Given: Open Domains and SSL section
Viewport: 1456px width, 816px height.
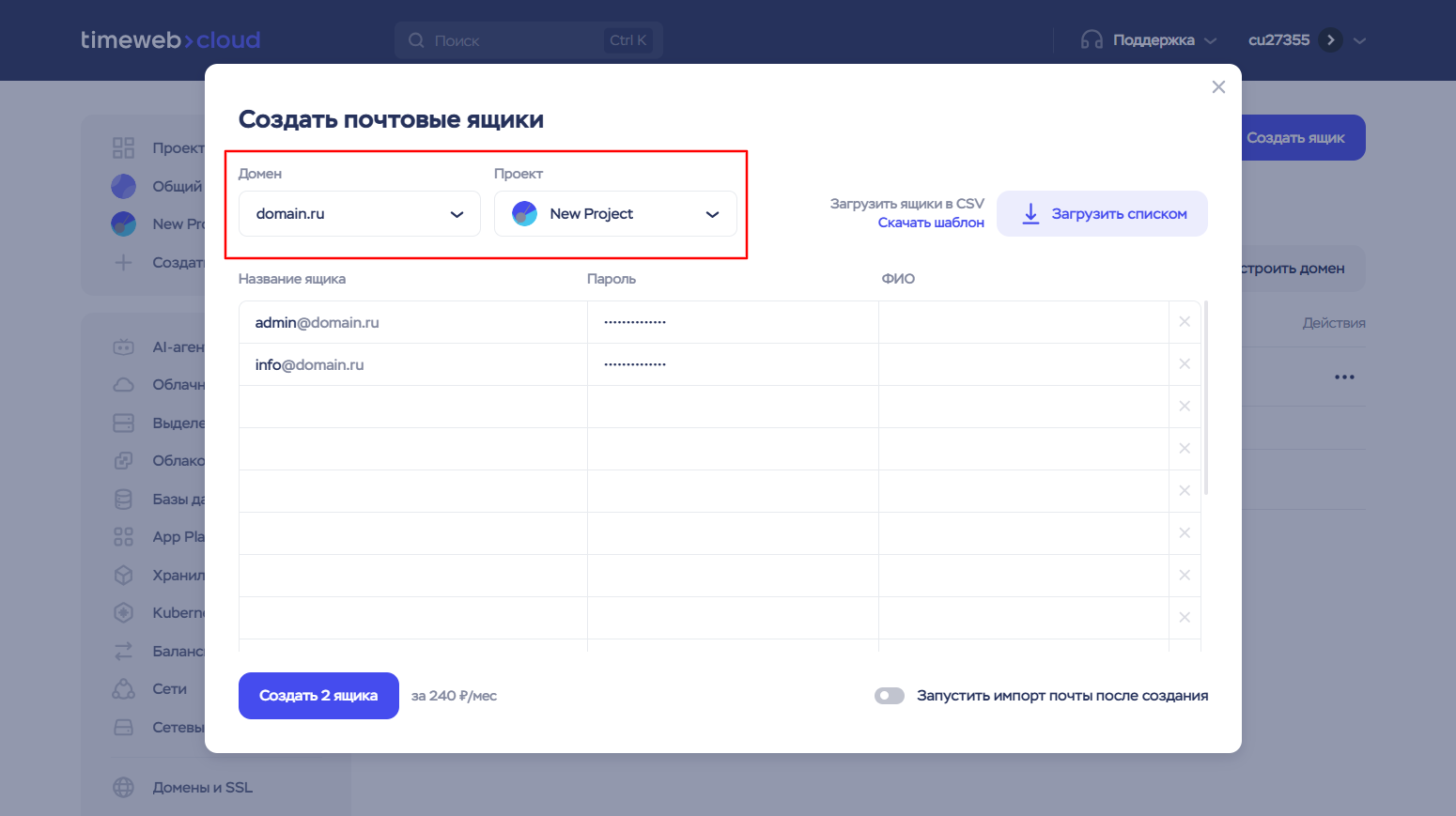Looking at the screenshot, I should click(202, 788).
